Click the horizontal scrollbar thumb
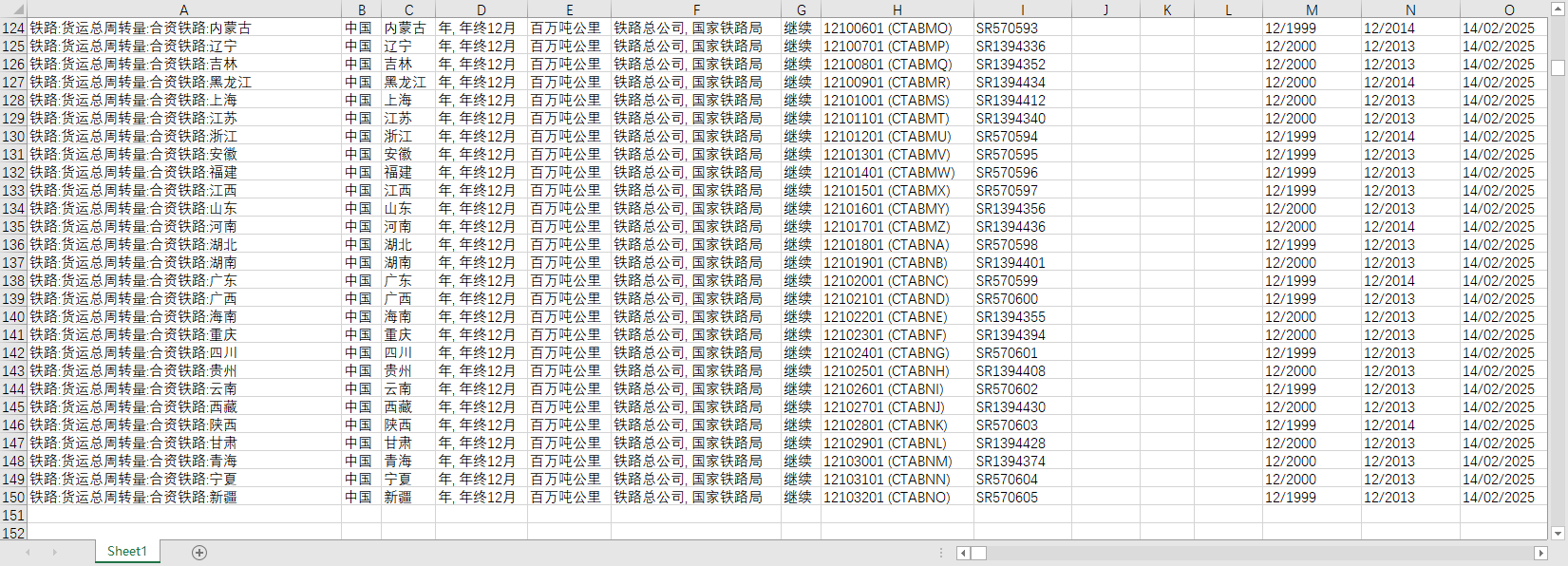 pos(978,553)
